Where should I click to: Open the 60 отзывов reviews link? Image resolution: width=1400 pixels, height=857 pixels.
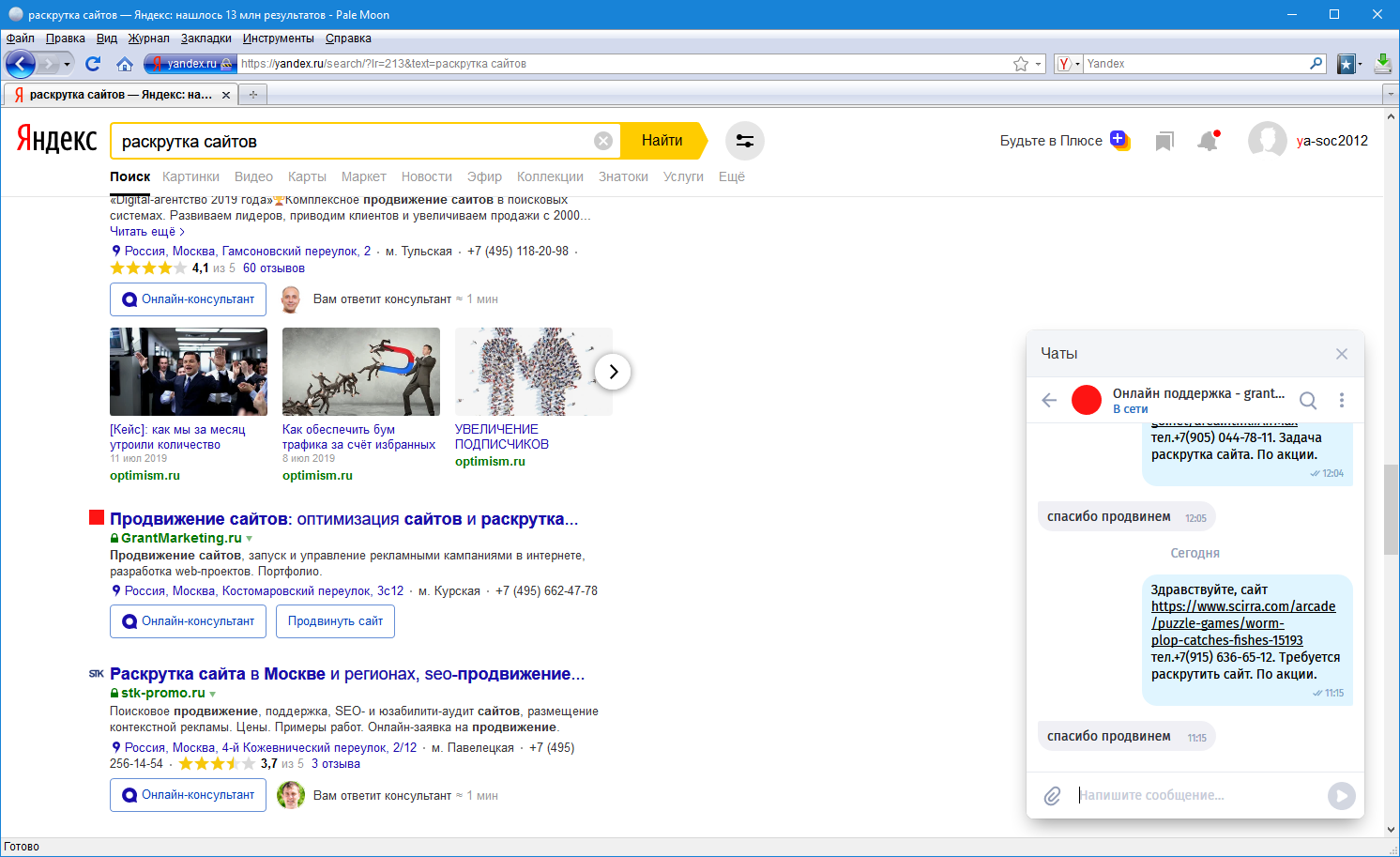pos(274,268)
